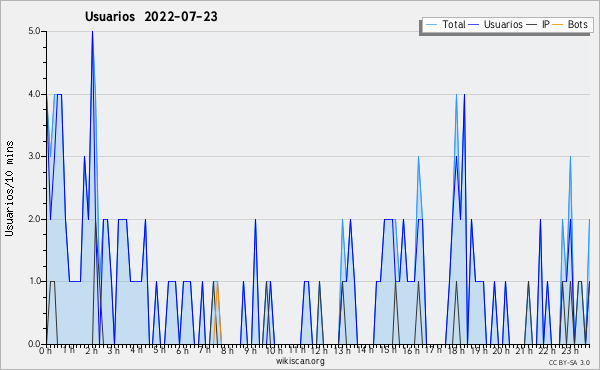The height and width of the screenshot is (370, 600).
Task: Click the 3.0 y-axis value
Action: tap(34, 156)
